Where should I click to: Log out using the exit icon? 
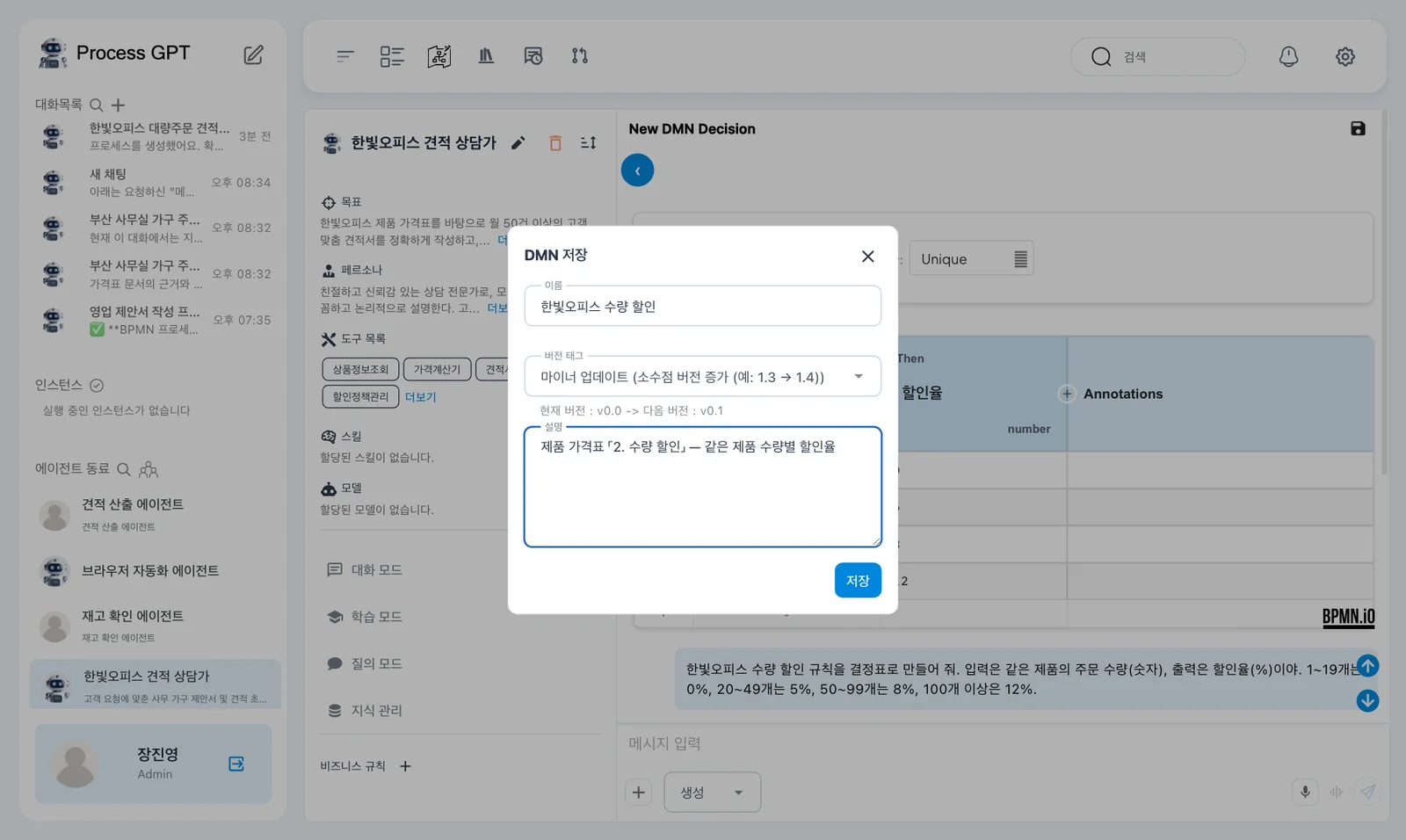[x=236, y=764]
